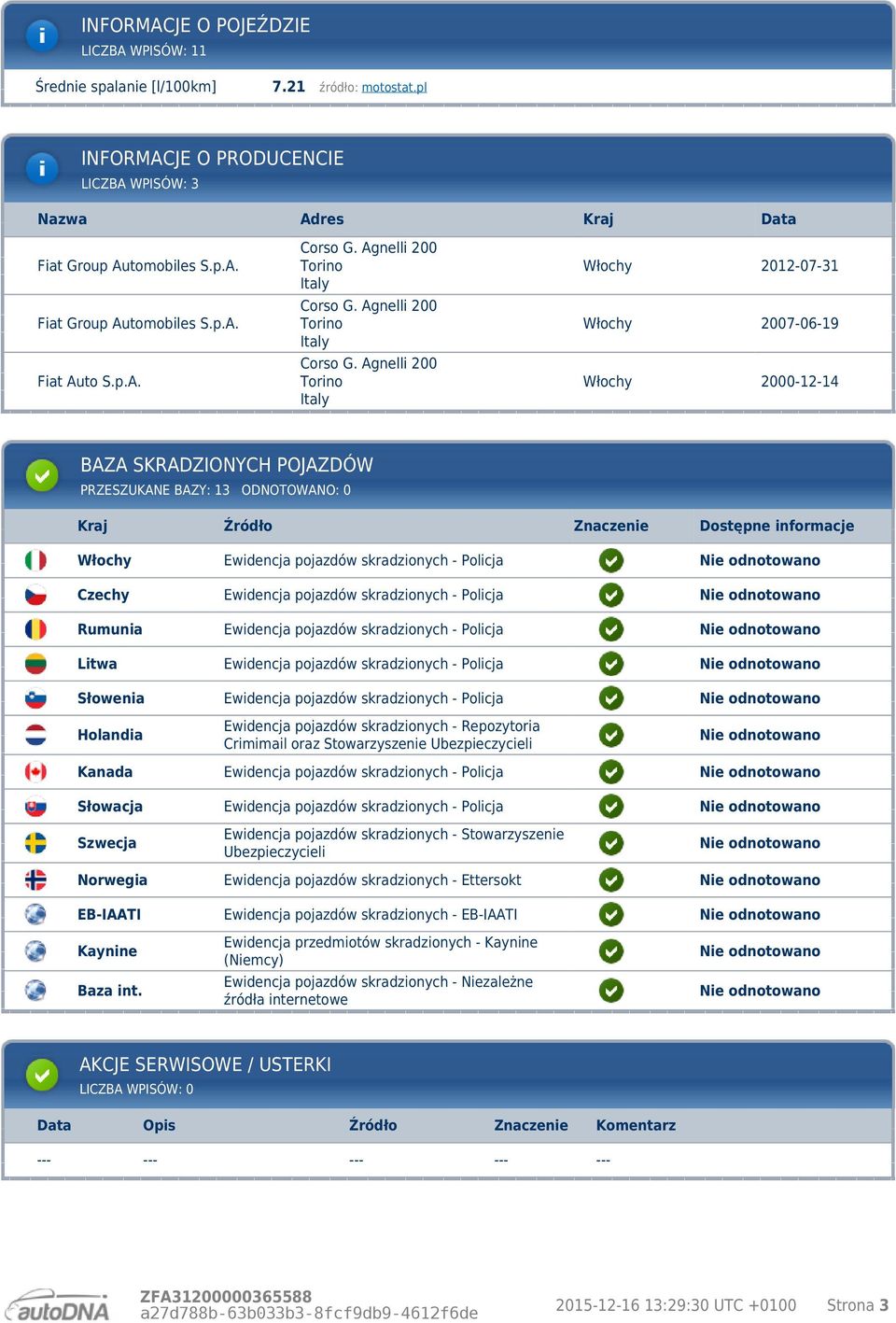This screenshot has width=896, height=1323.
Task: Click the check mark in Czechy row
Action: [x=611, y=595]
